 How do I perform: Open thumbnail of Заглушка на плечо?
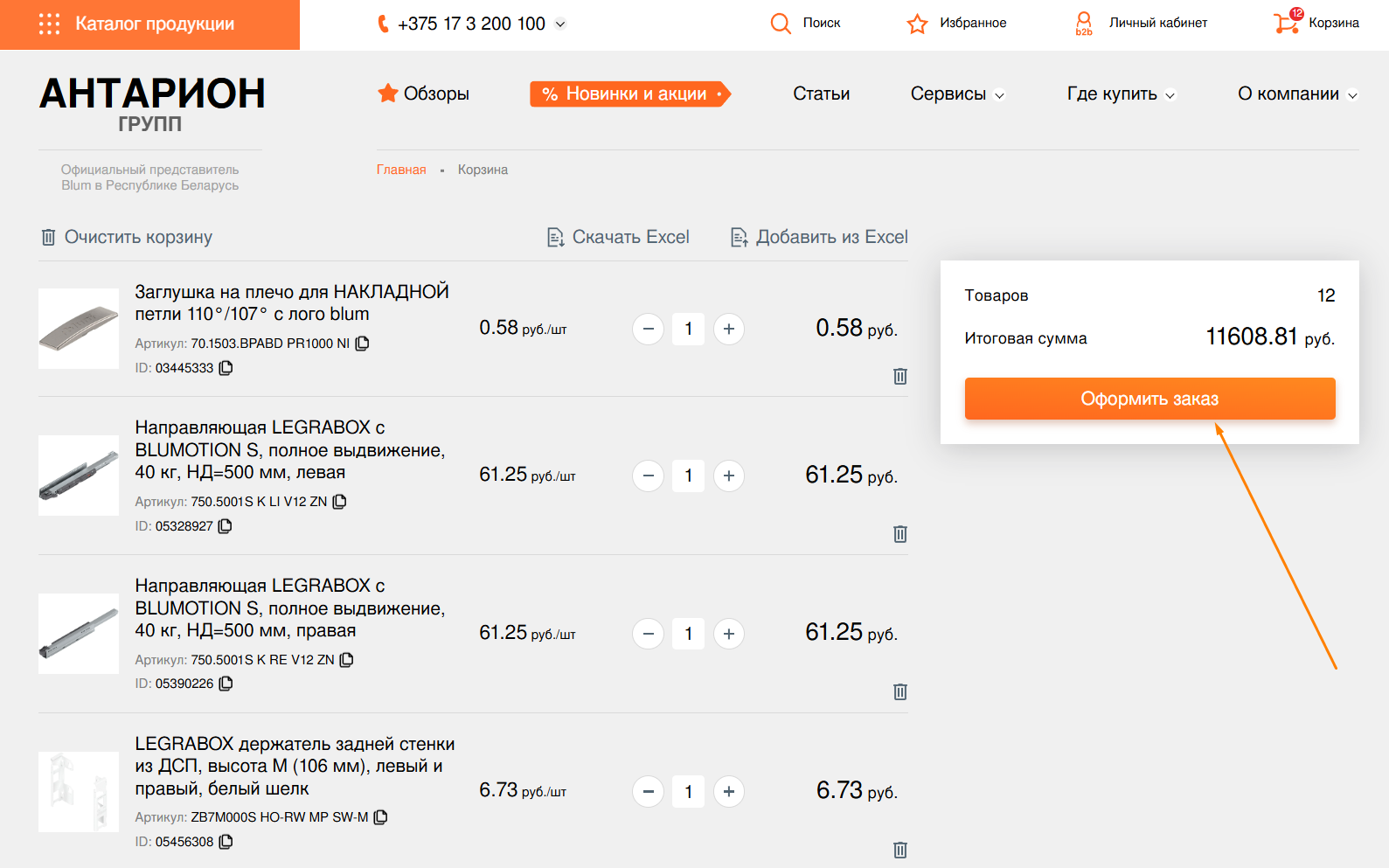[x=79, y=329]
